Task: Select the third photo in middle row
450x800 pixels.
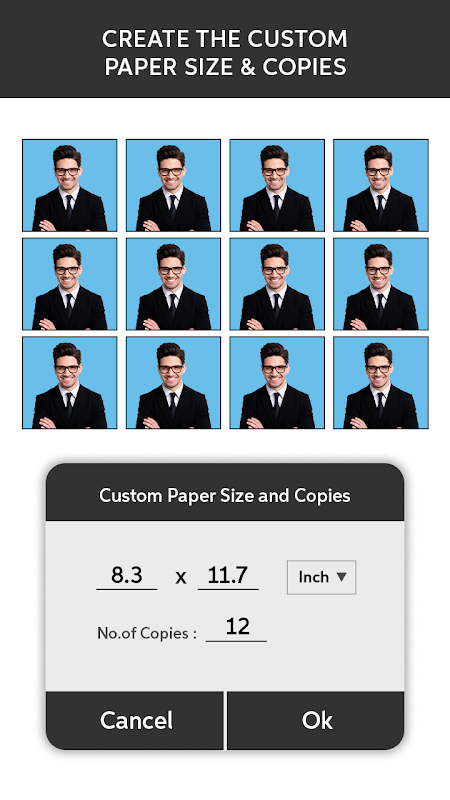Action: [277, 284]
